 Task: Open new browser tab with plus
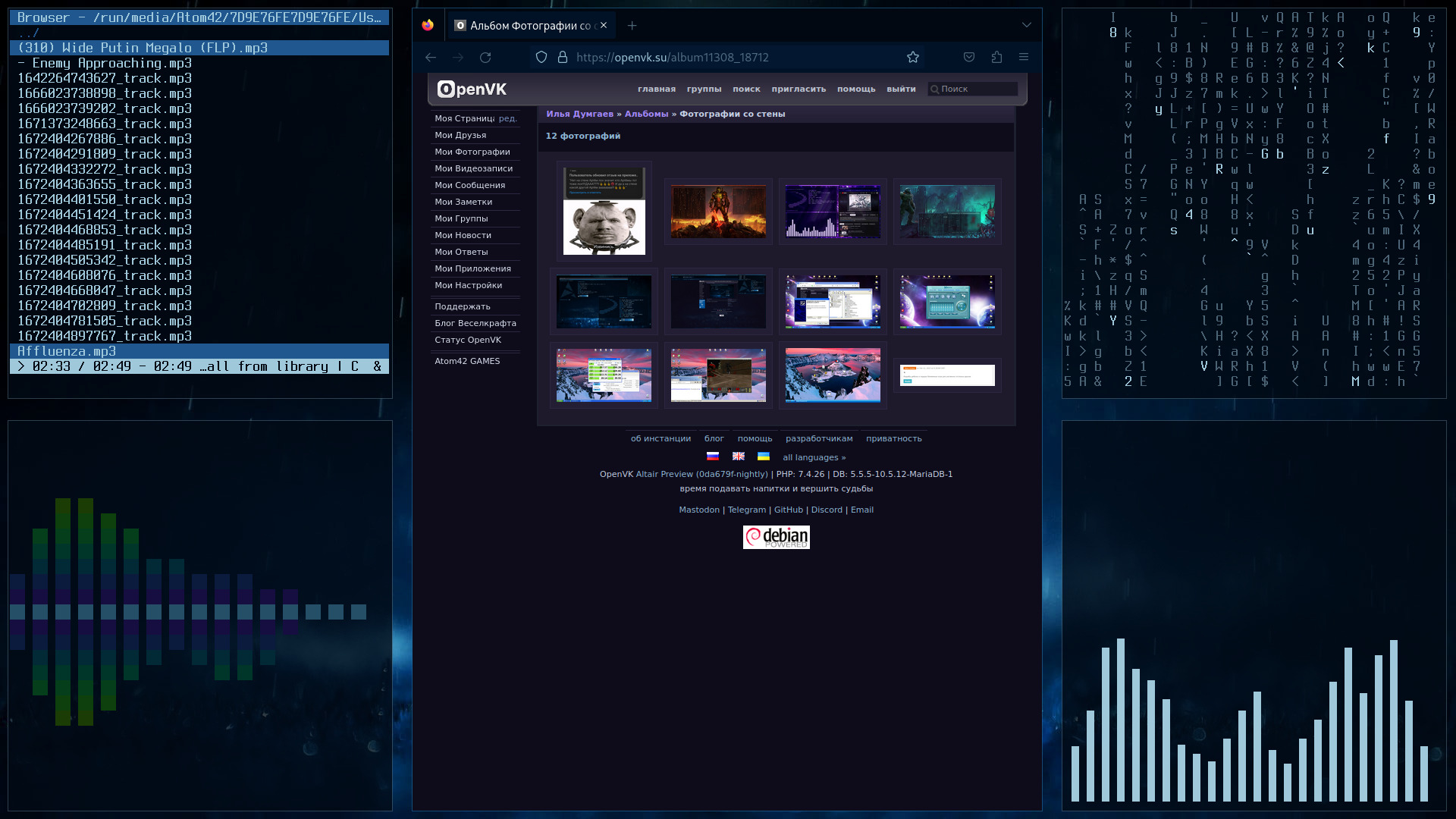pyautogui.click(x=632, y=26)
